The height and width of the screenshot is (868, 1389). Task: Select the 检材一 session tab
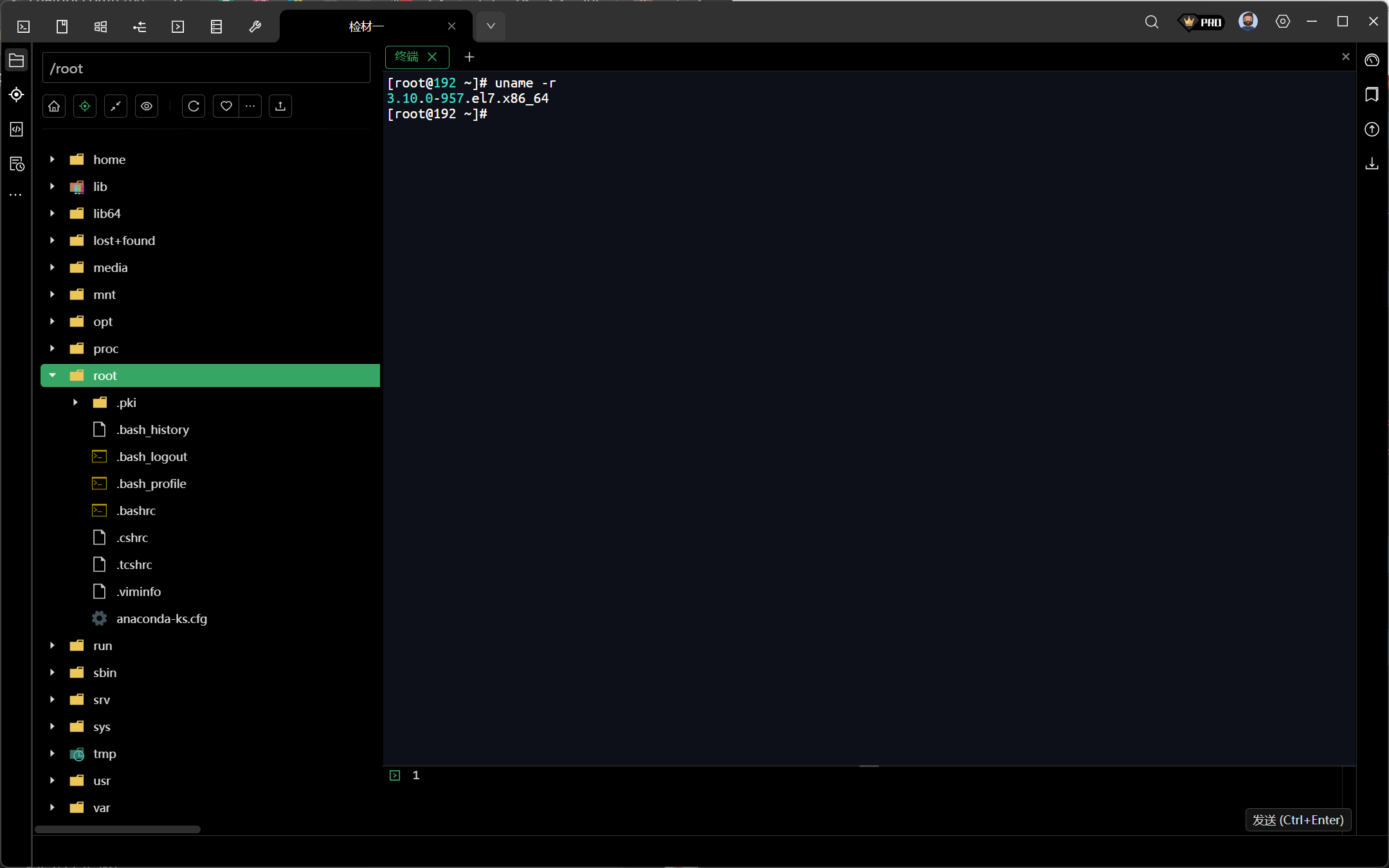pos(367,26)
